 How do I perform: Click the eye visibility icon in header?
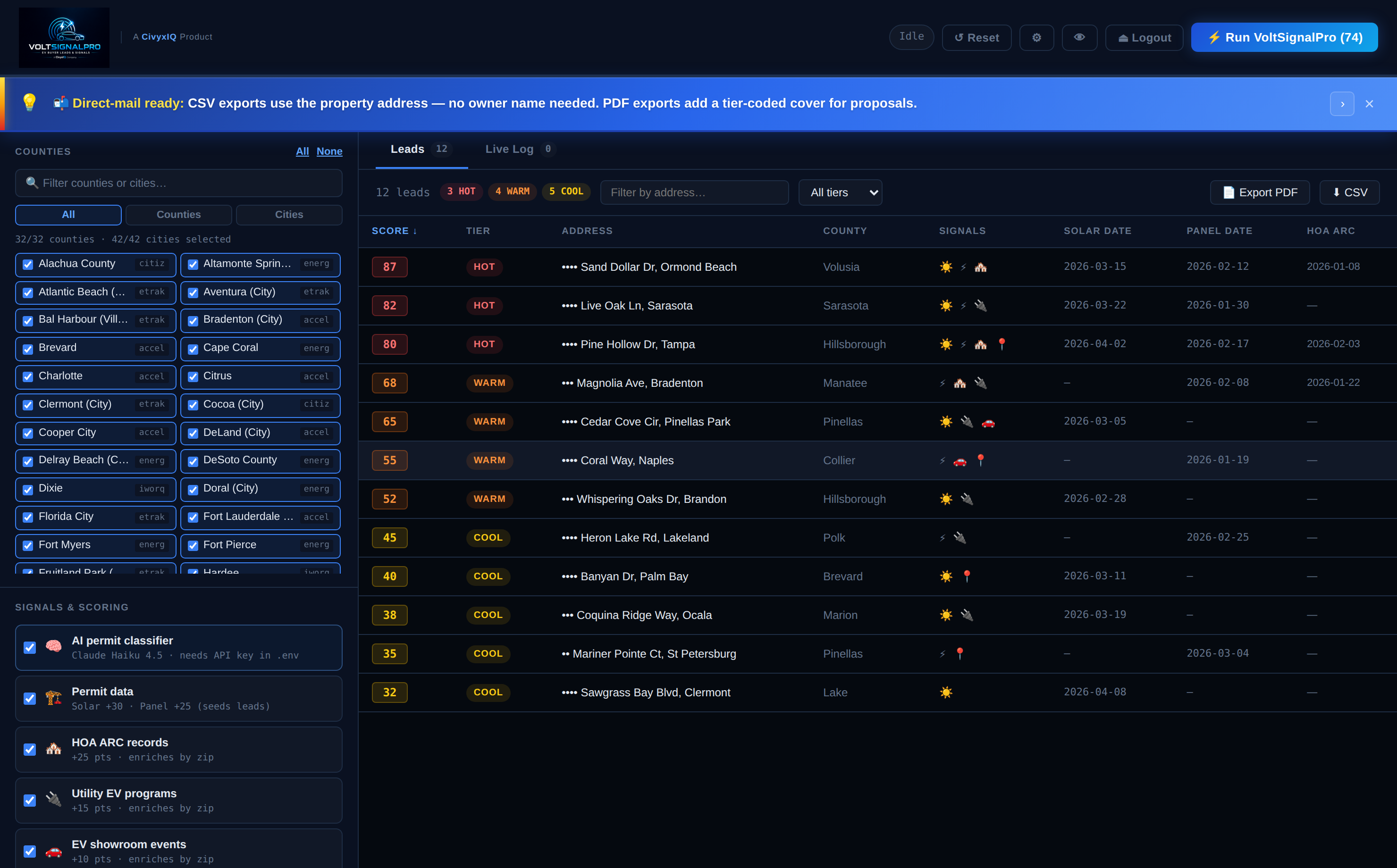tap(1079, 37)
